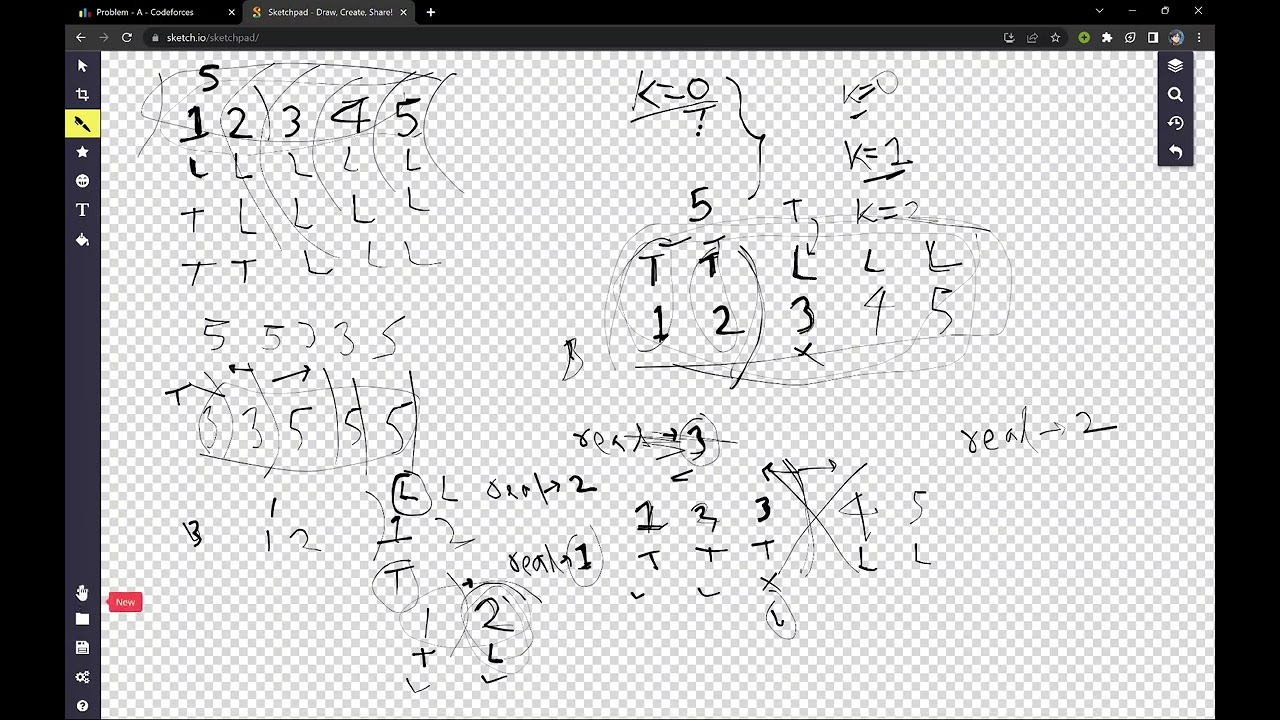Expand the tab search chevron
The image size is (1280, 720).
pos(1099,11)
